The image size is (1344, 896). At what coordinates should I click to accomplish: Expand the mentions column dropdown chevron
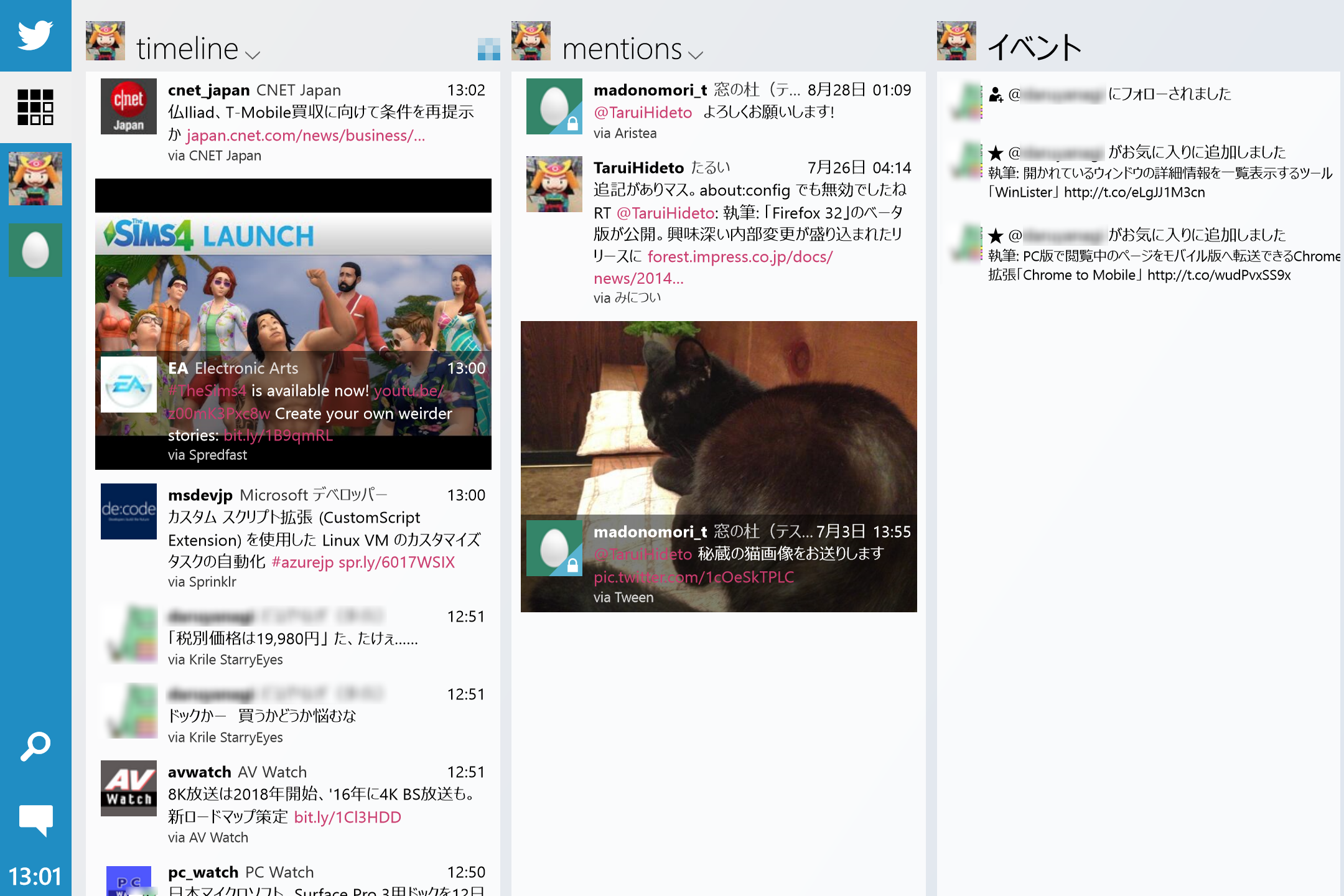696,55
